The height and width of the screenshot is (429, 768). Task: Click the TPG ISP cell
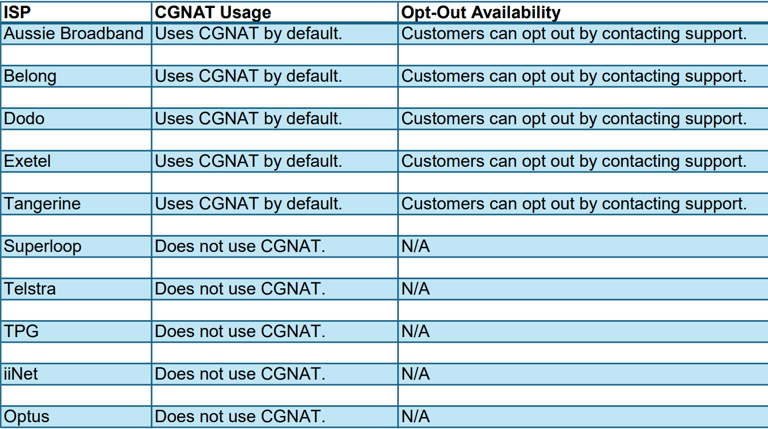coord(75,331)
